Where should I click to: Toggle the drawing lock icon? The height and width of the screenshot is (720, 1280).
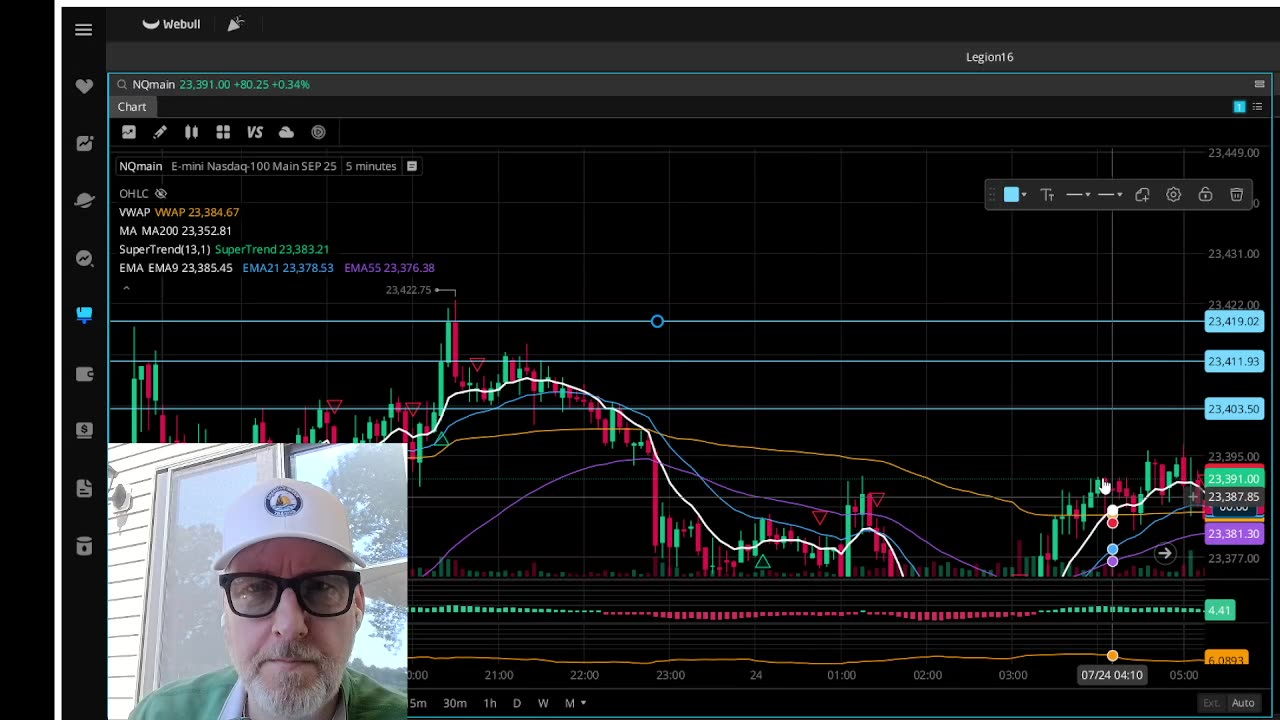[x=1205, y=195]
